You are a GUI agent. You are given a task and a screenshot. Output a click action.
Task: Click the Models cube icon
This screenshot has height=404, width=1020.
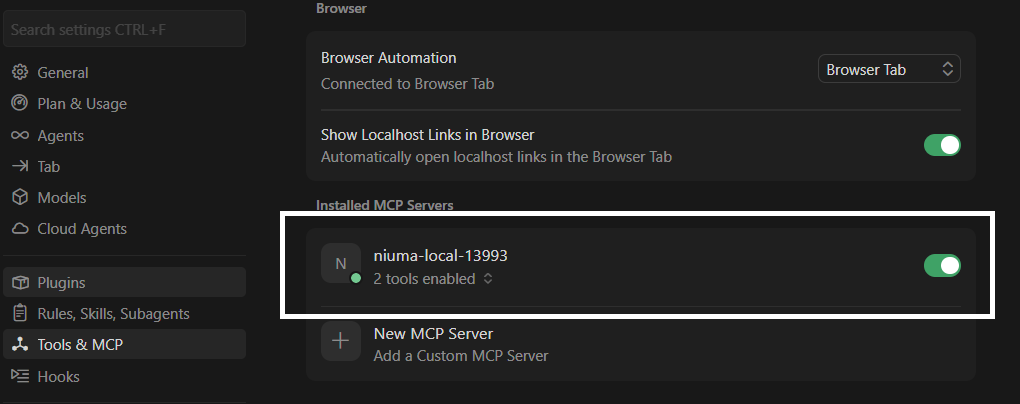pyautogui.click(x=20, y=197)
